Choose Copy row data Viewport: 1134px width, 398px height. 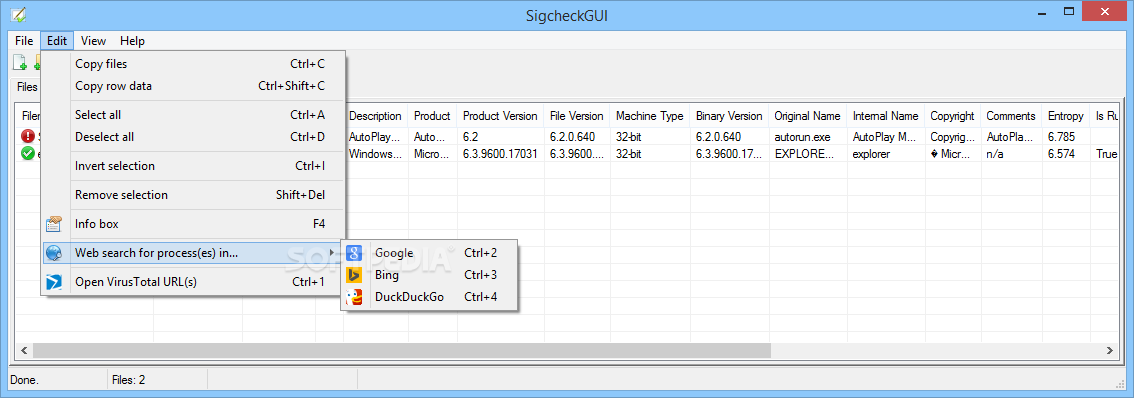(x=193, y=85)
